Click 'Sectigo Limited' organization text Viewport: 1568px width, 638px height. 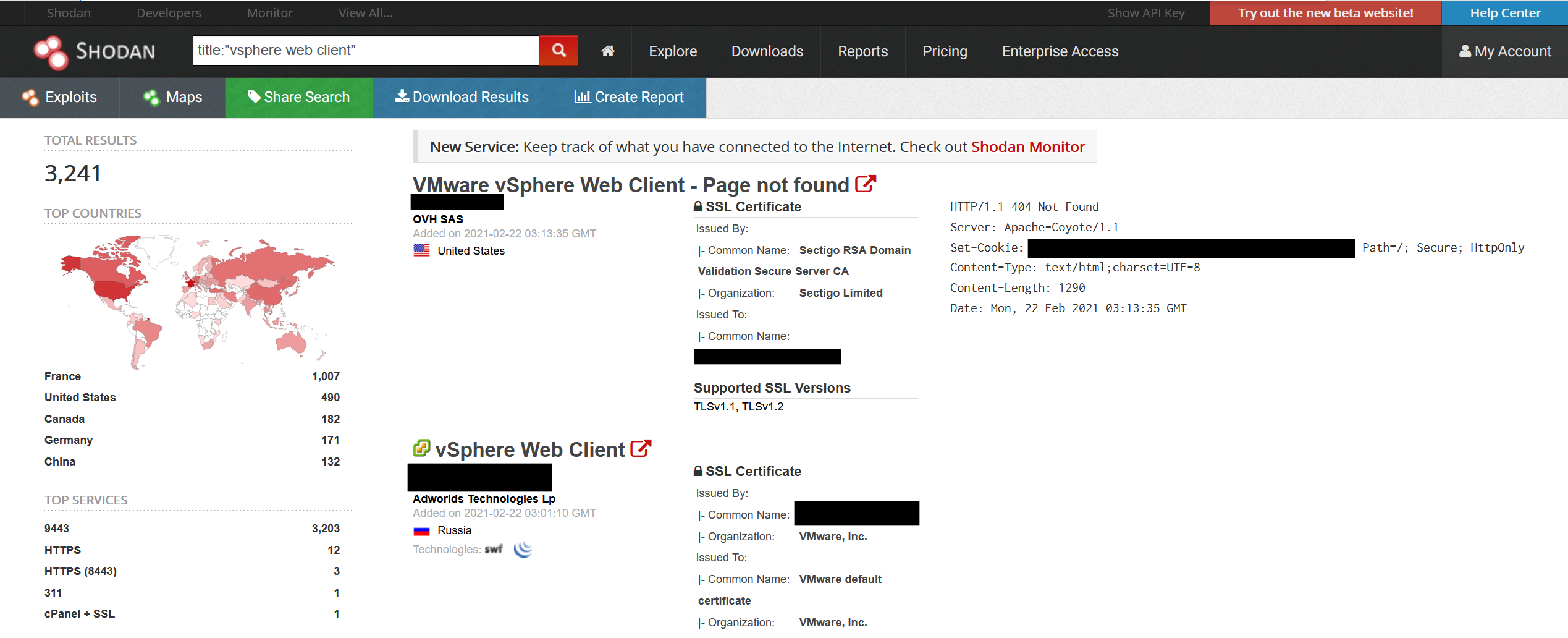[x=840, y=293]
